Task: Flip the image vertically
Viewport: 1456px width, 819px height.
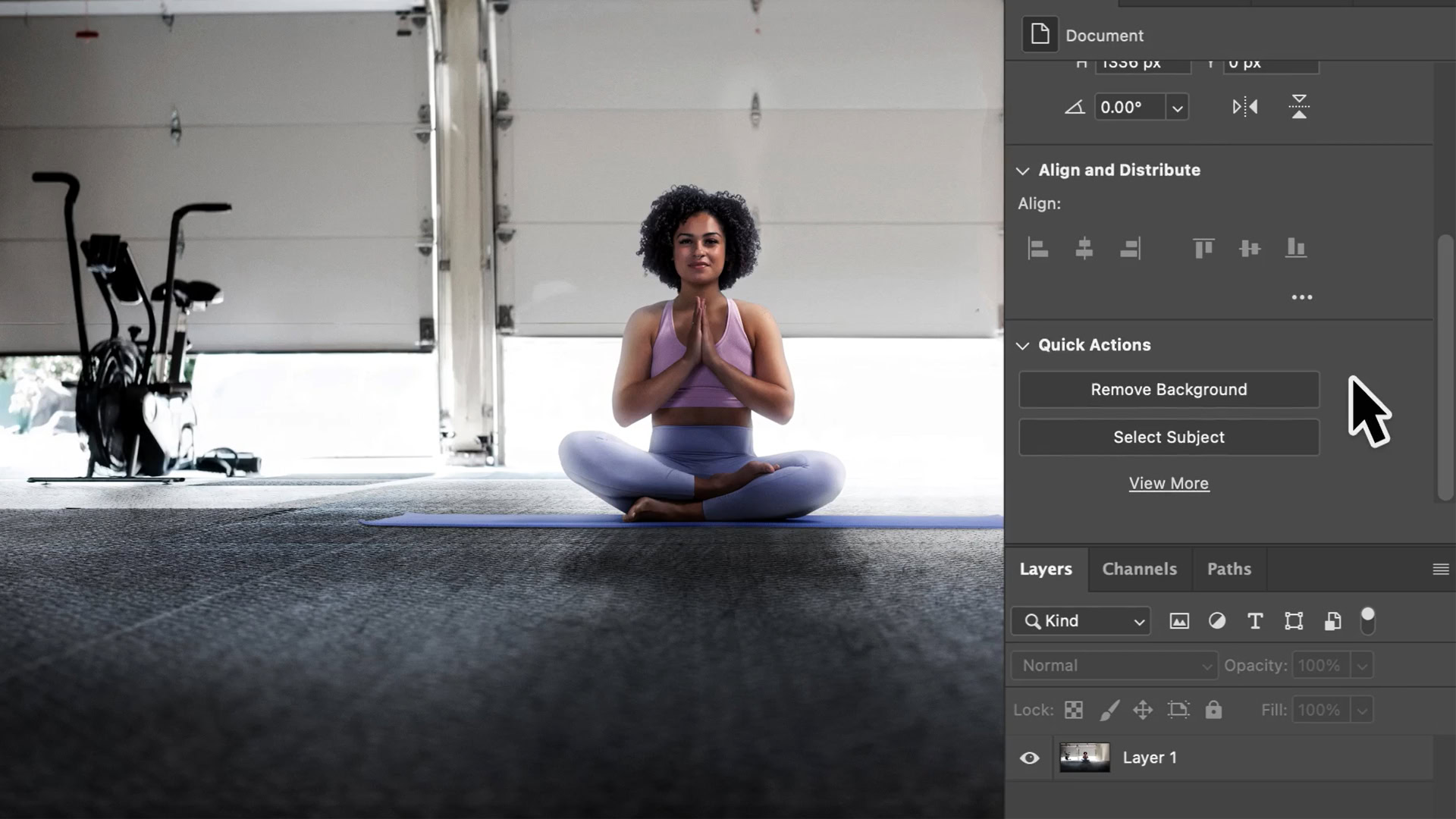Action: 1298,107
